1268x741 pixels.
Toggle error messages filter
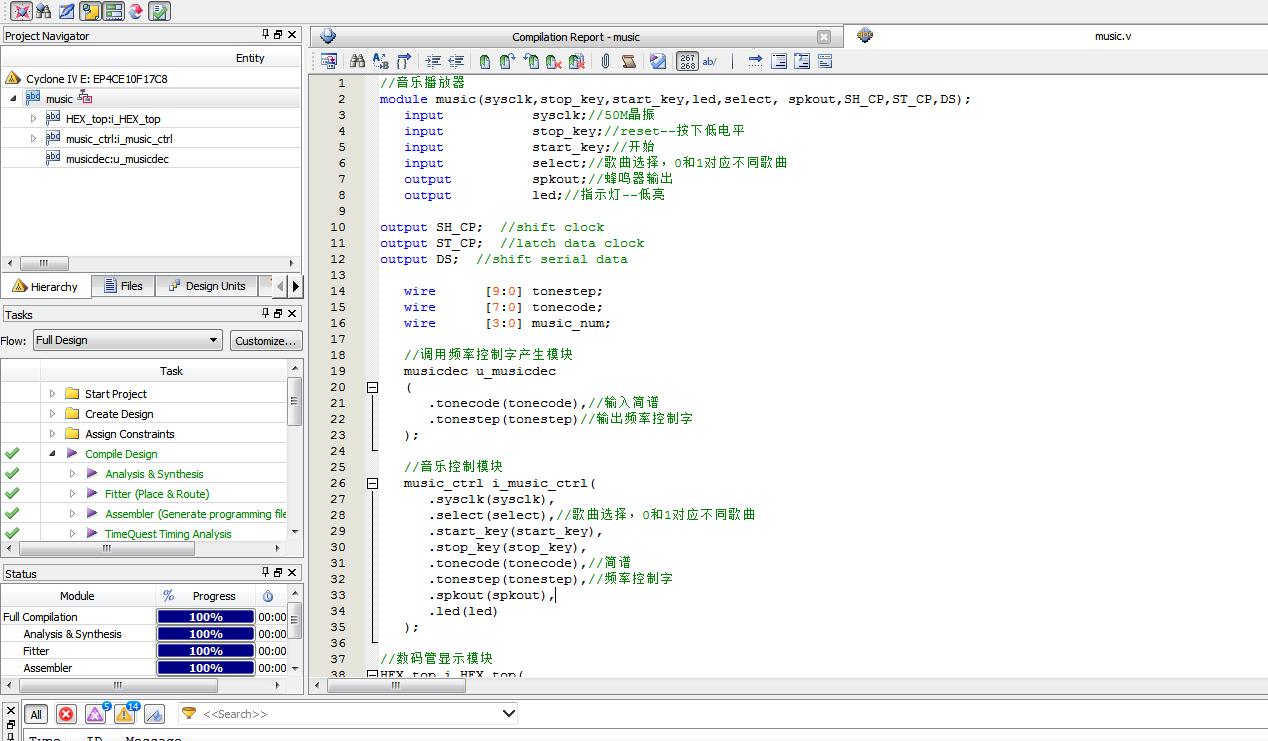(x=66, y=714)
